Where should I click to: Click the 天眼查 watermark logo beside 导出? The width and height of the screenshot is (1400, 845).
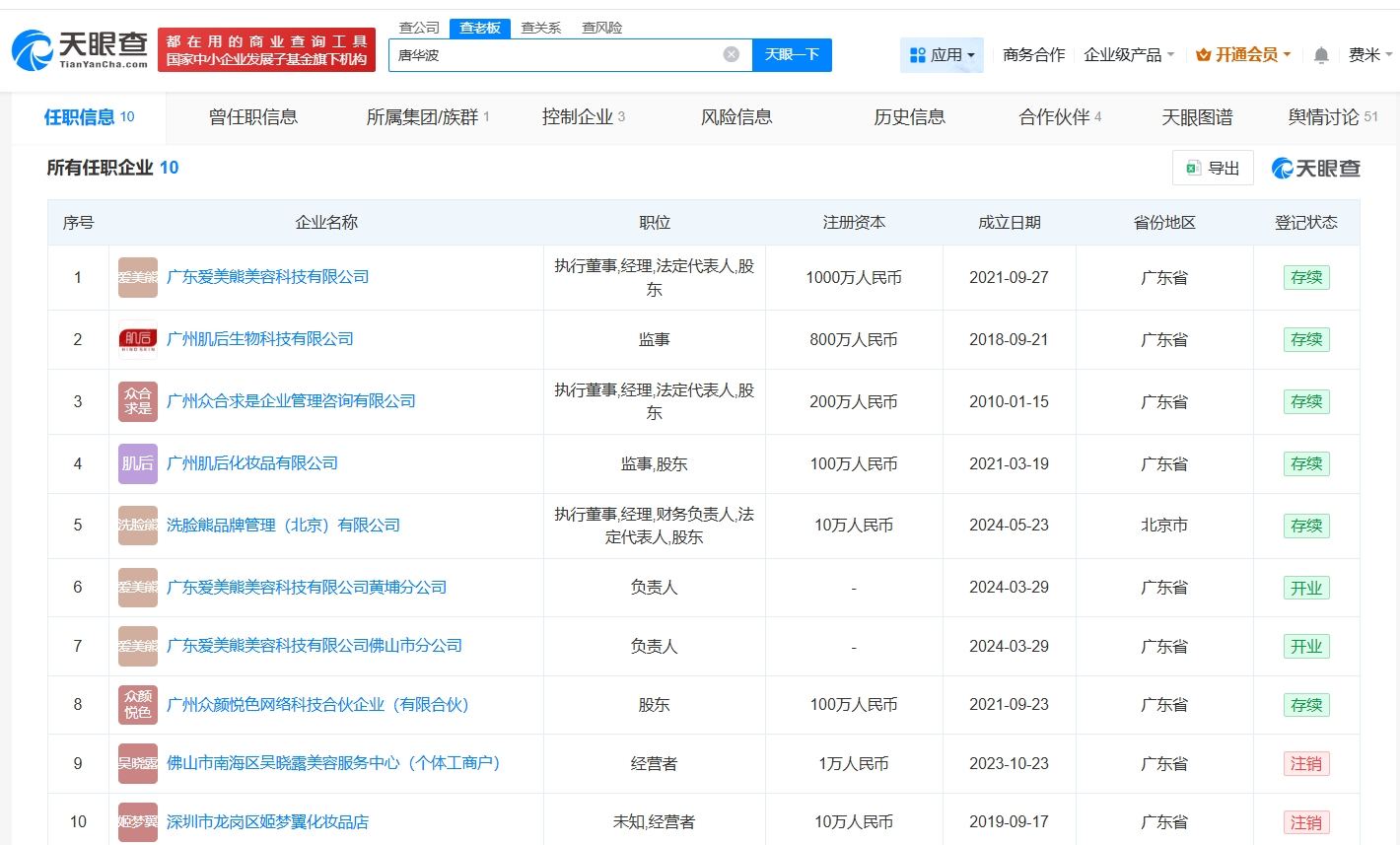(x=1316, y=168)
